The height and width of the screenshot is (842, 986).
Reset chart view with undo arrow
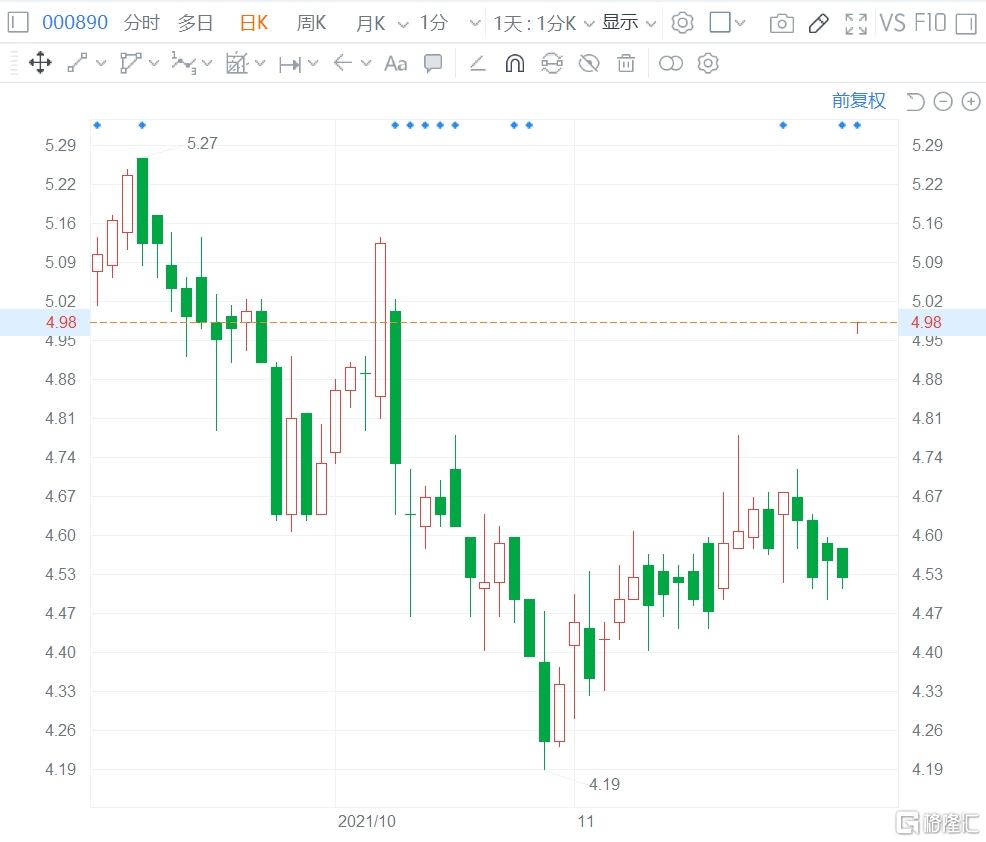click(915, 102)
